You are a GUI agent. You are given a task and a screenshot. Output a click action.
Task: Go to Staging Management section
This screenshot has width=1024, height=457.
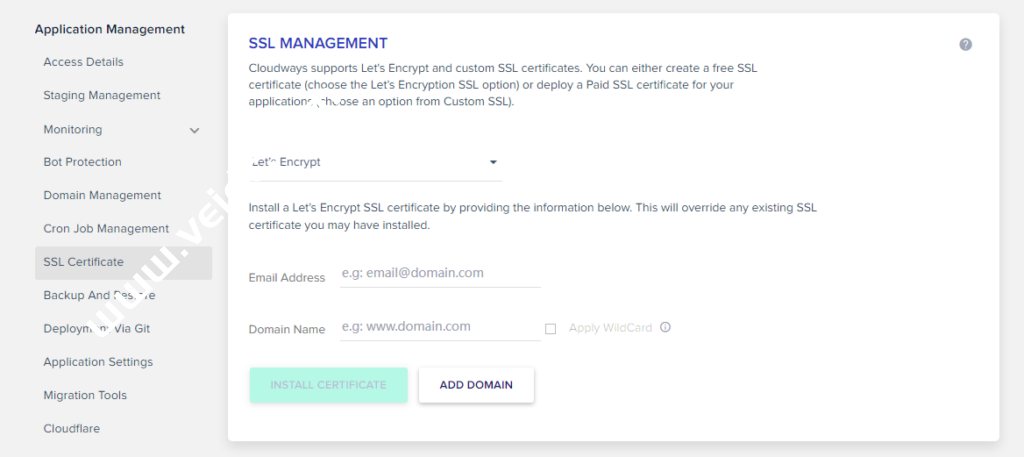click(x=102, y=95)
